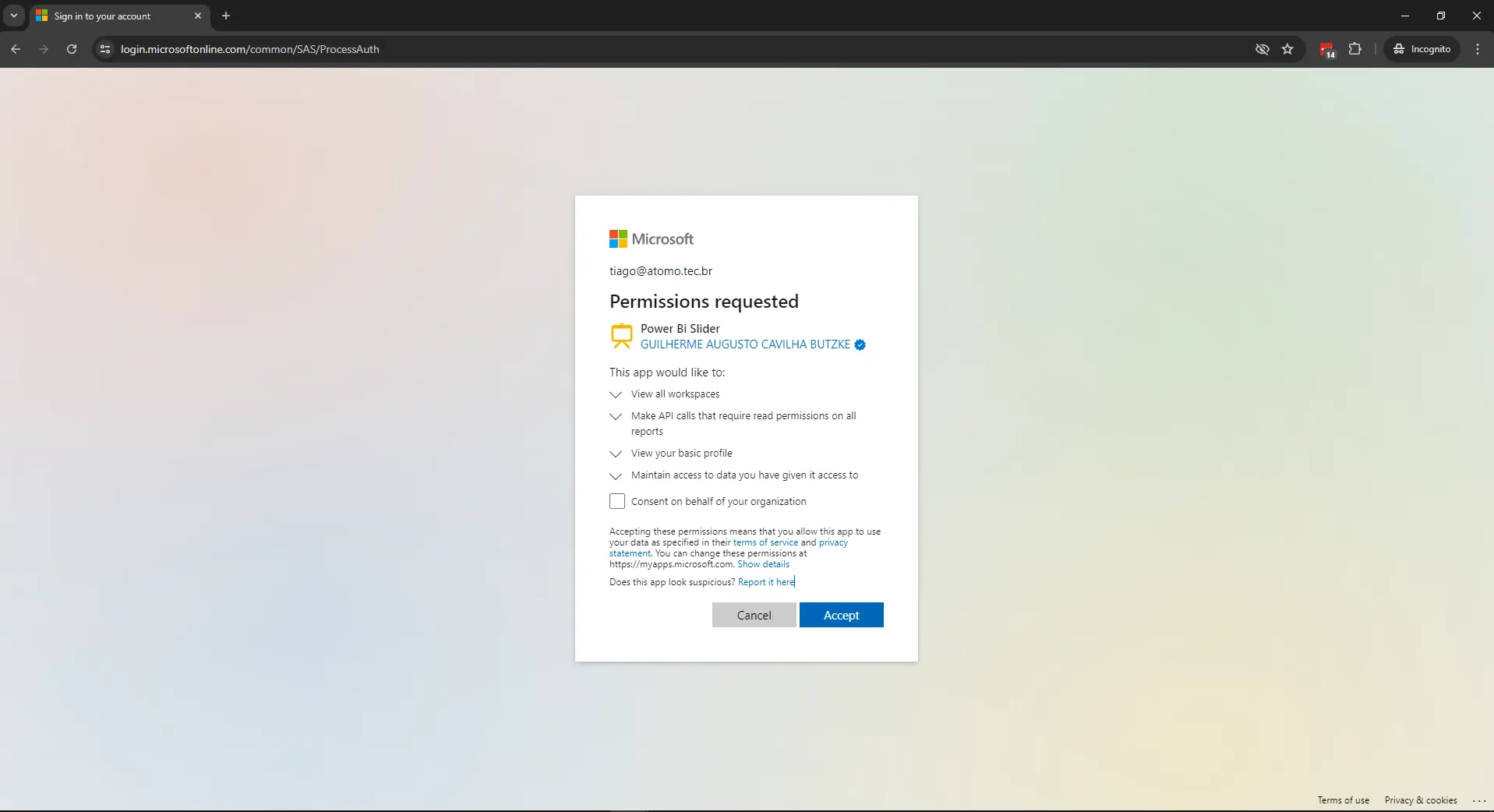1494x812 pixels.
Task: Check 'Consent on behalf of your organization'
Action: point(617,501)
